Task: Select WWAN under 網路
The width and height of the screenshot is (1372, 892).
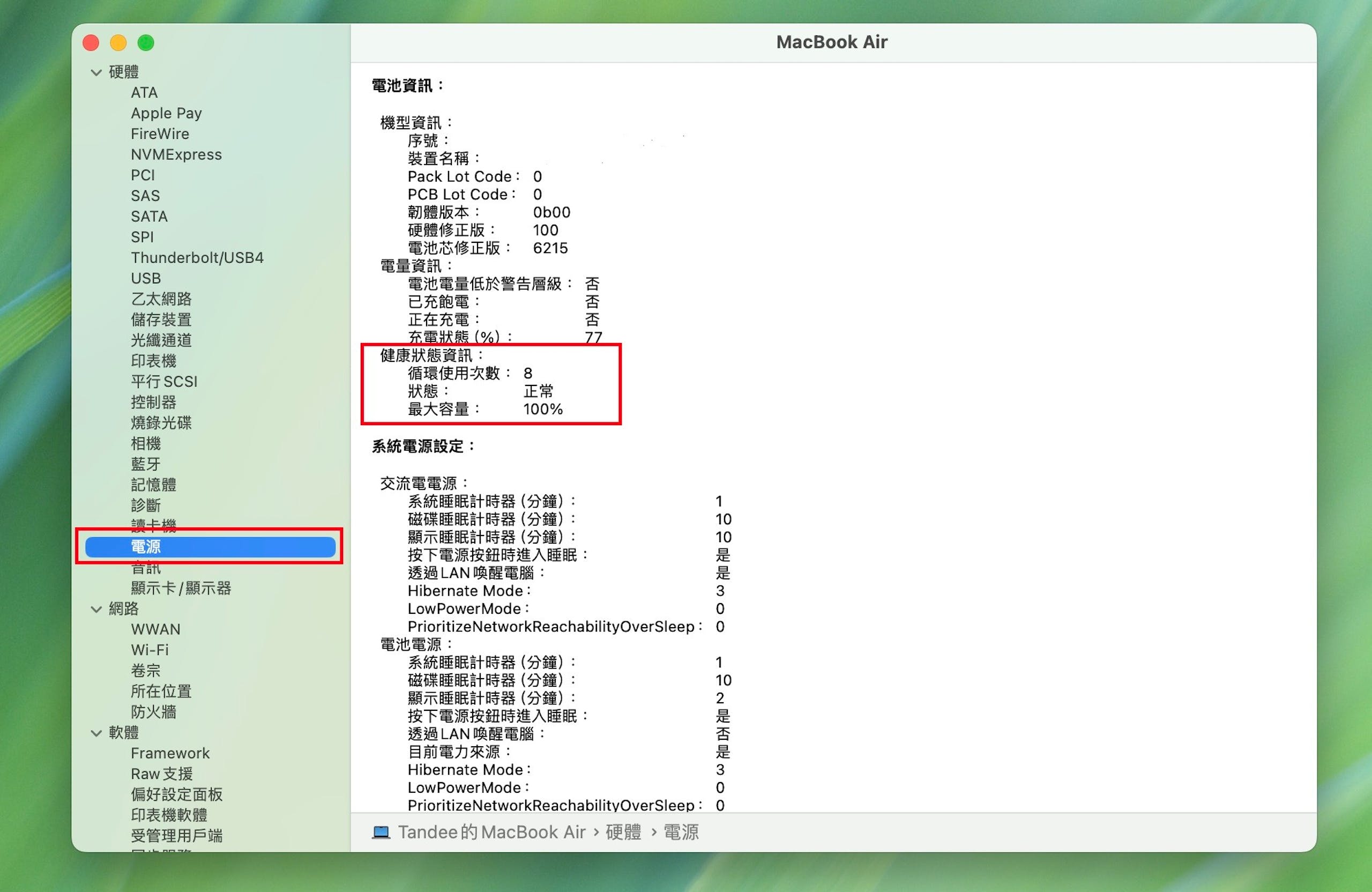Action: click(155, 629)
